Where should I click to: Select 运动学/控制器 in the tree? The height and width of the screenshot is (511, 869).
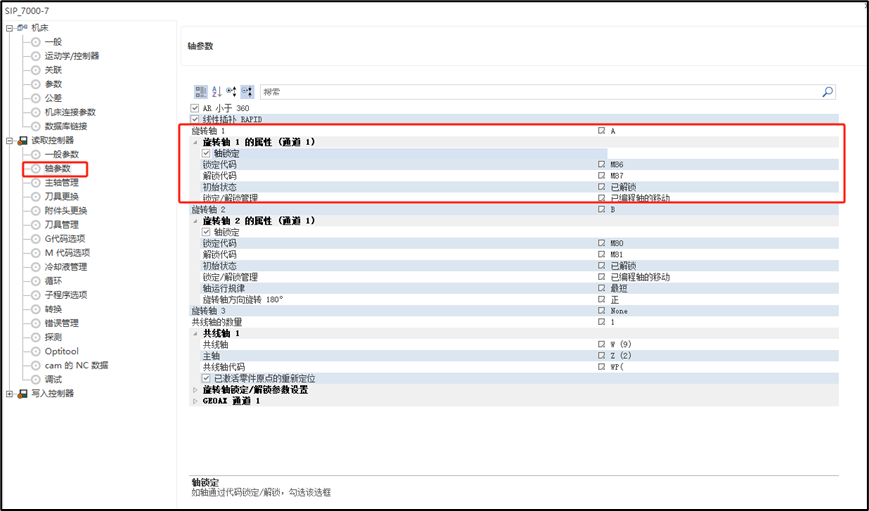click(71, 56)
